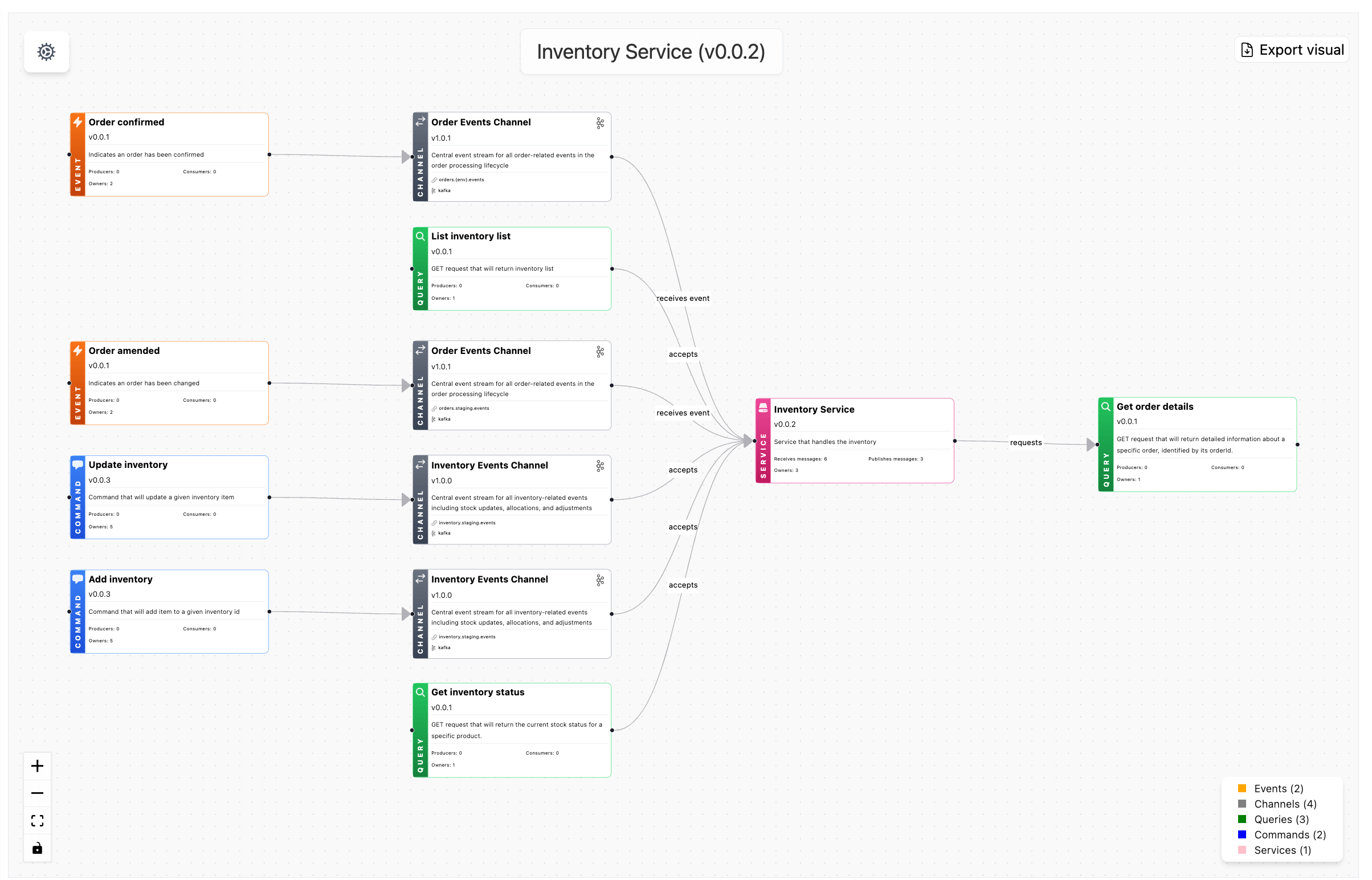Click the Events orange legend swatch
This screenshot has width=1372, height=880.
(1242, 789)
